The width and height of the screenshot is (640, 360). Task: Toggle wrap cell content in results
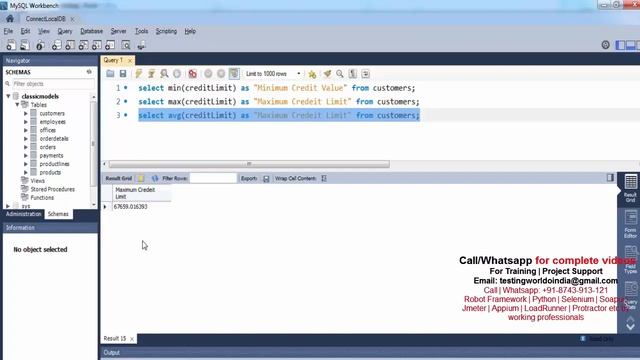click(x=324, y=178)
